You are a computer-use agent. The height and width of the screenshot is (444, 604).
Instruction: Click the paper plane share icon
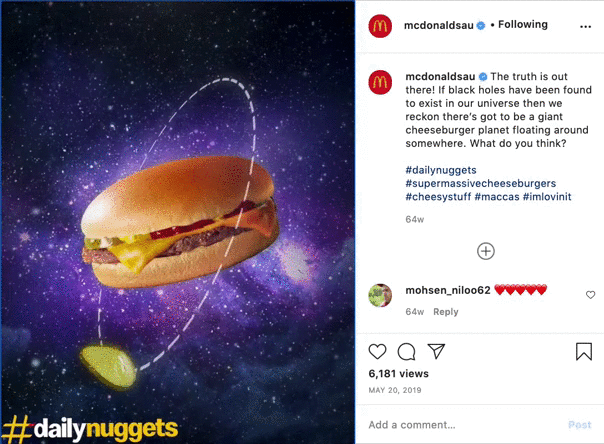tap(436, 351)
